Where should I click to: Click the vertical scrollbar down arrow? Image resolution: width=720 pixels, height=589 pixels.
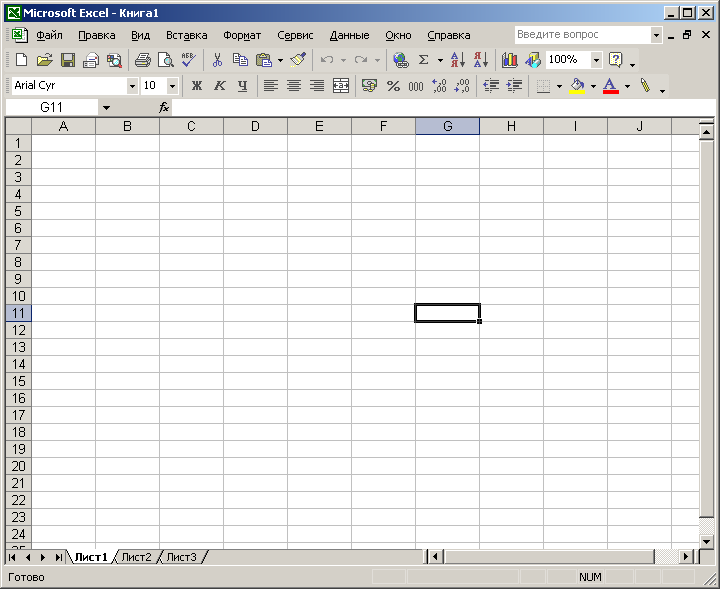(706, 541)
